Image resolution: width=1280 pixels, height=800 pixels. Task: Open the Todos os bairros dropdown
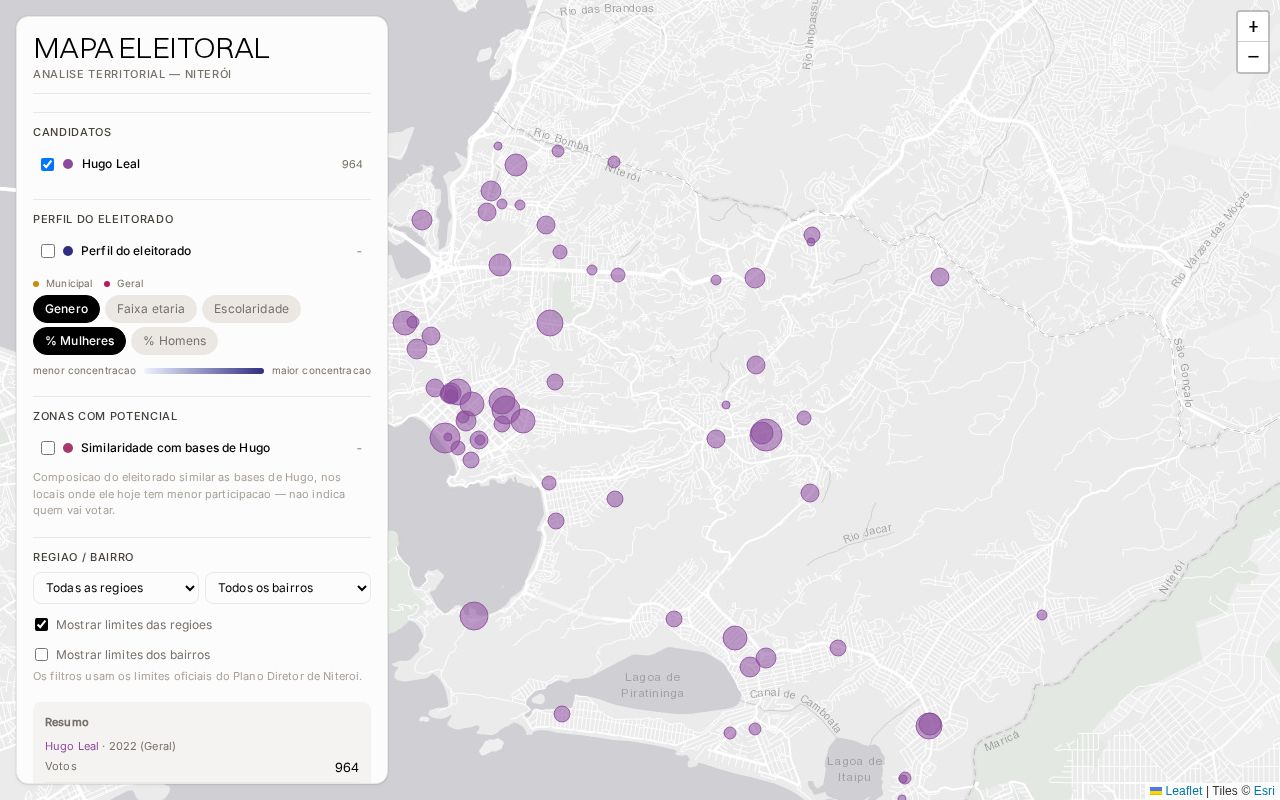point(288,588)
